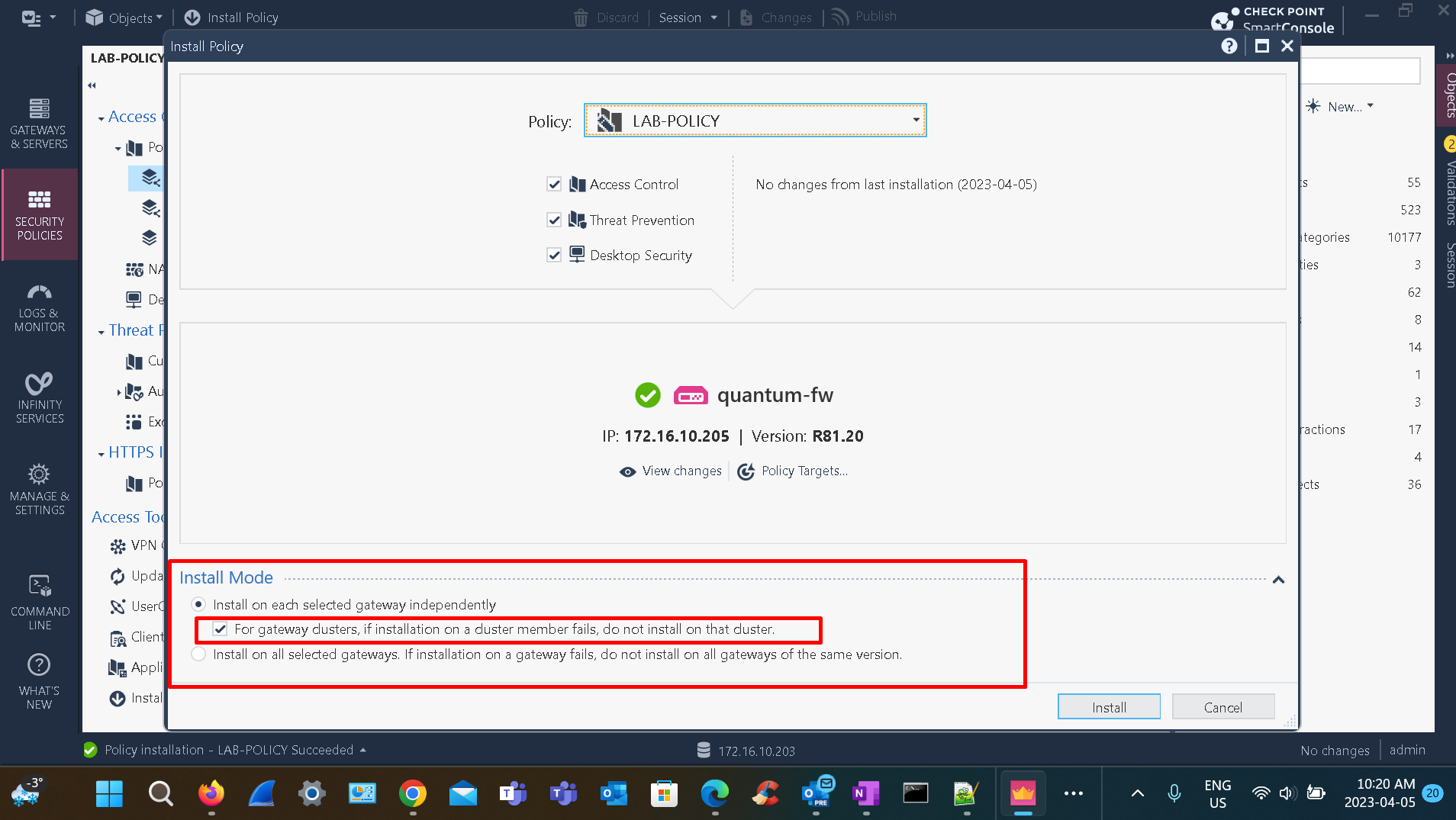Viewport: 1456px width, 820px height.
Task: Launch Google Chrome from the taskbar
Action: (x=412, y=793)
